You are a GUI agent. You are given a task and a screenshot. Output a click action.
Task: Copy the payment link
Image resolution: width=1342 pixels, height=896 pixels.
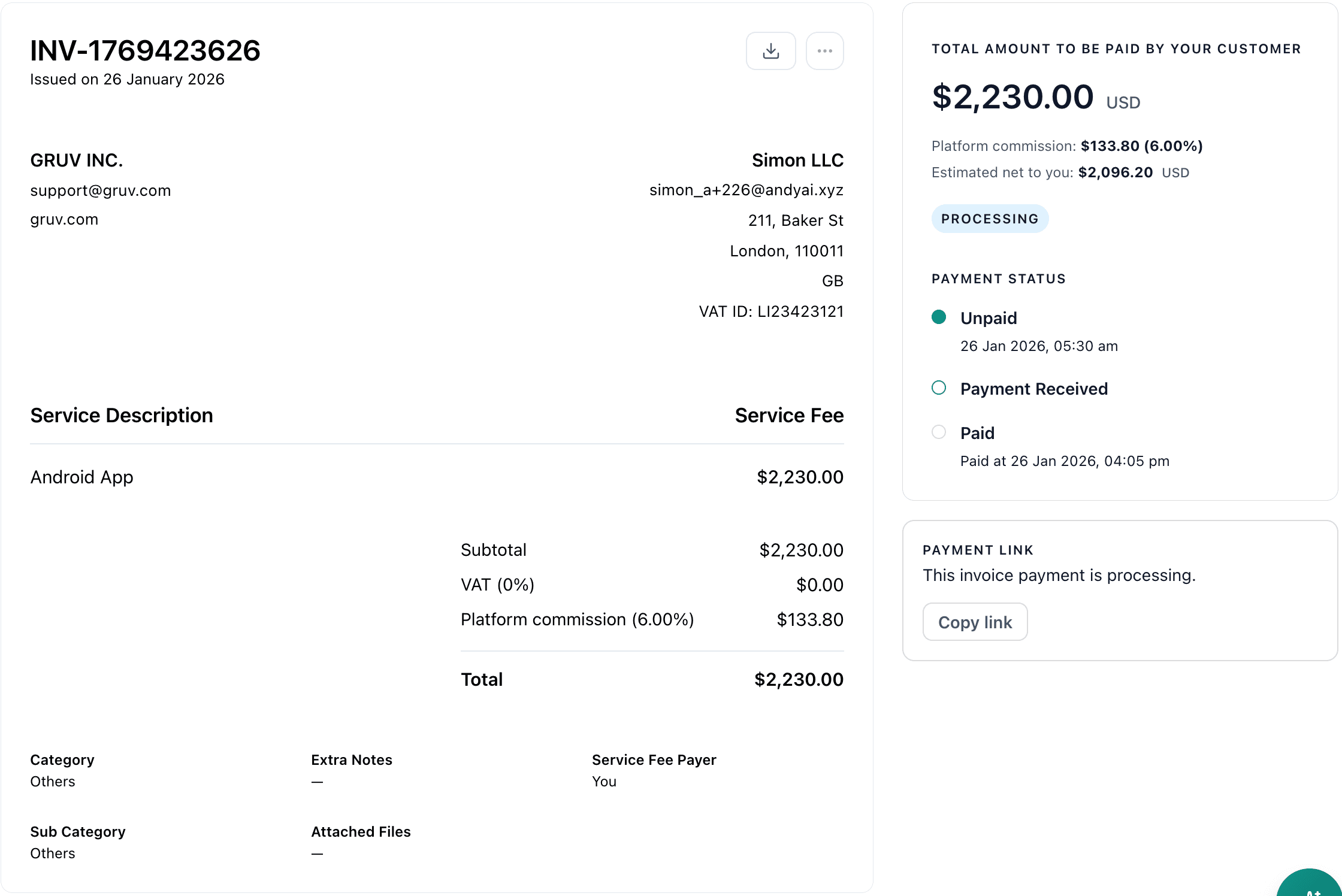pyautogui.click(x=975, y=622)
